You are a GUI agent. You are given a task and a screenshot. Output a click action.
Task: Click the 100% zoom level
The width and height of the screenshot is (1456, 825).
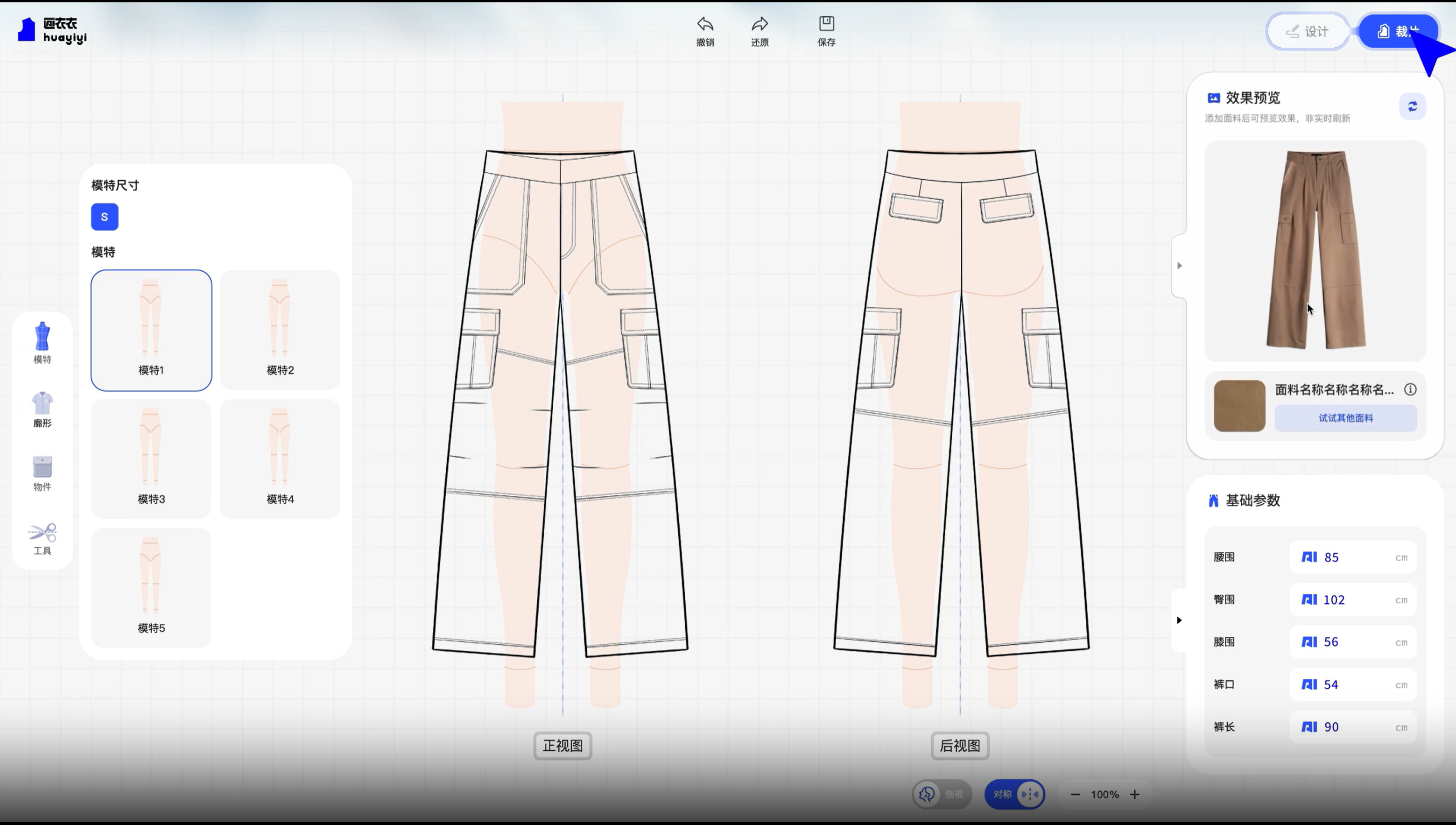(1105, 794)
